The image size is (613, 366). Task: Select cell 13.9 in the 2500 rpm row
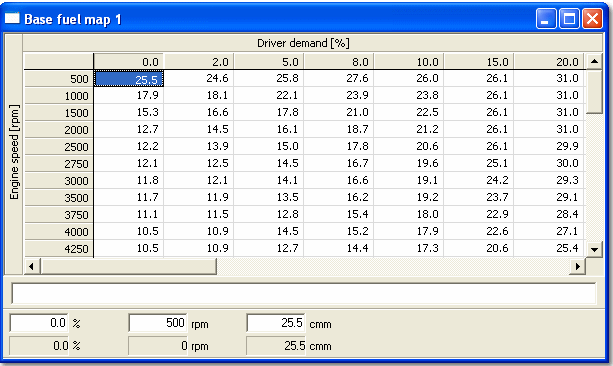click(199, 146)
